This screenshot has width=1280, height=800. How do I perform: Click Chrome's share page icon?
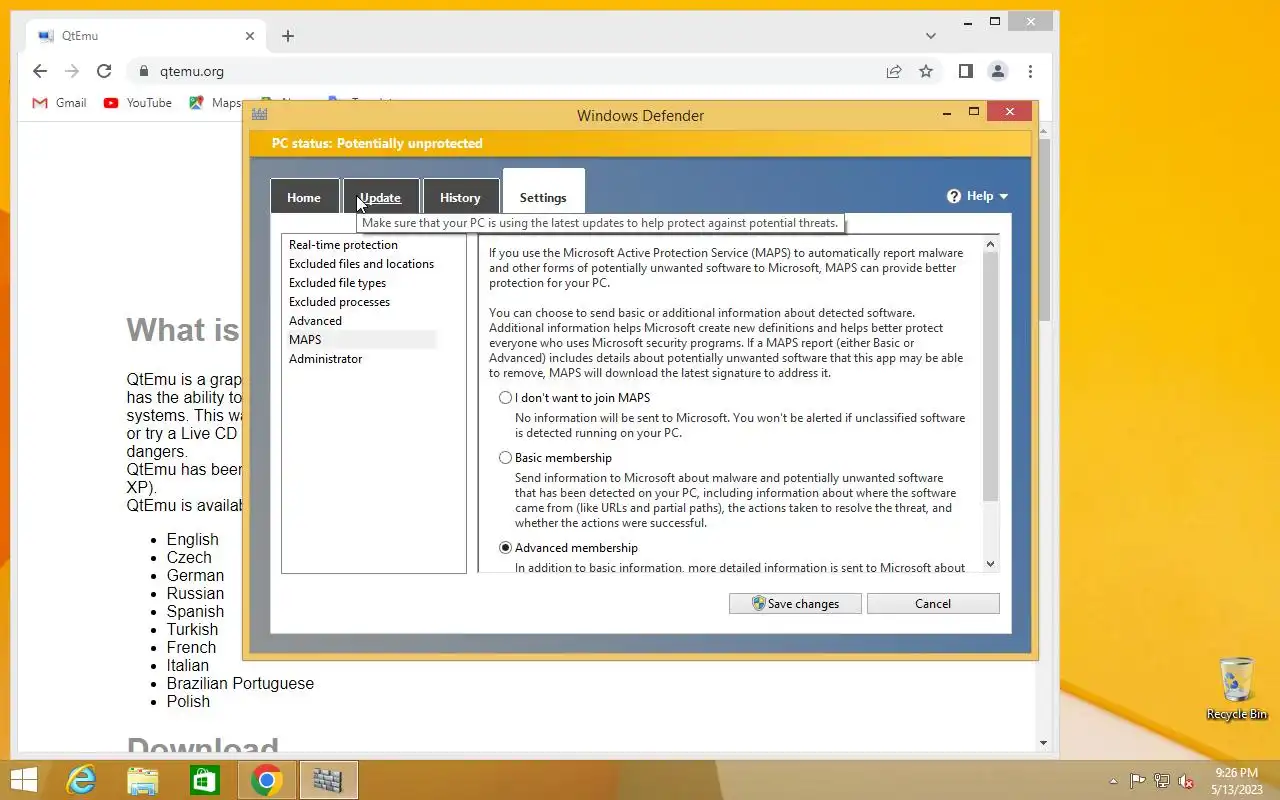pos(894,71)
